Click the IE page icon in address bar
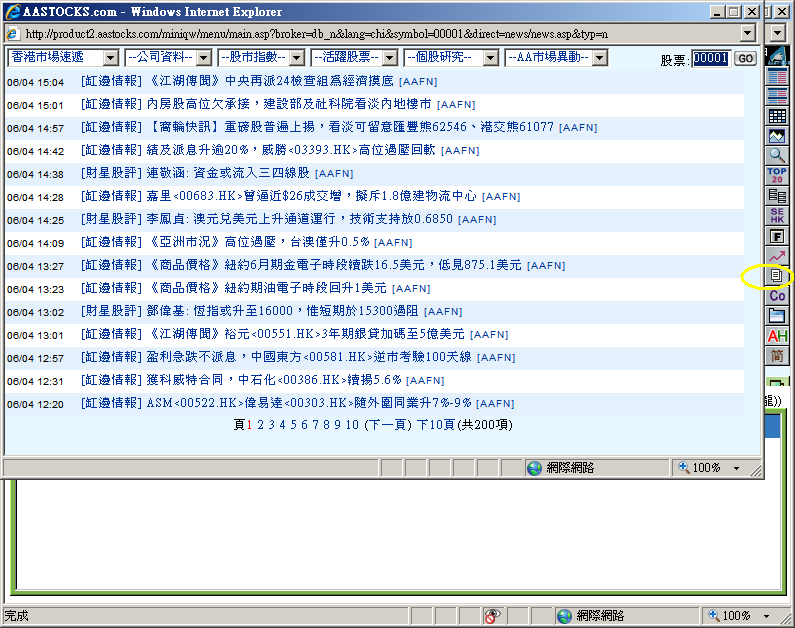Viewport: 795px width, 628px height. [12, 34]
